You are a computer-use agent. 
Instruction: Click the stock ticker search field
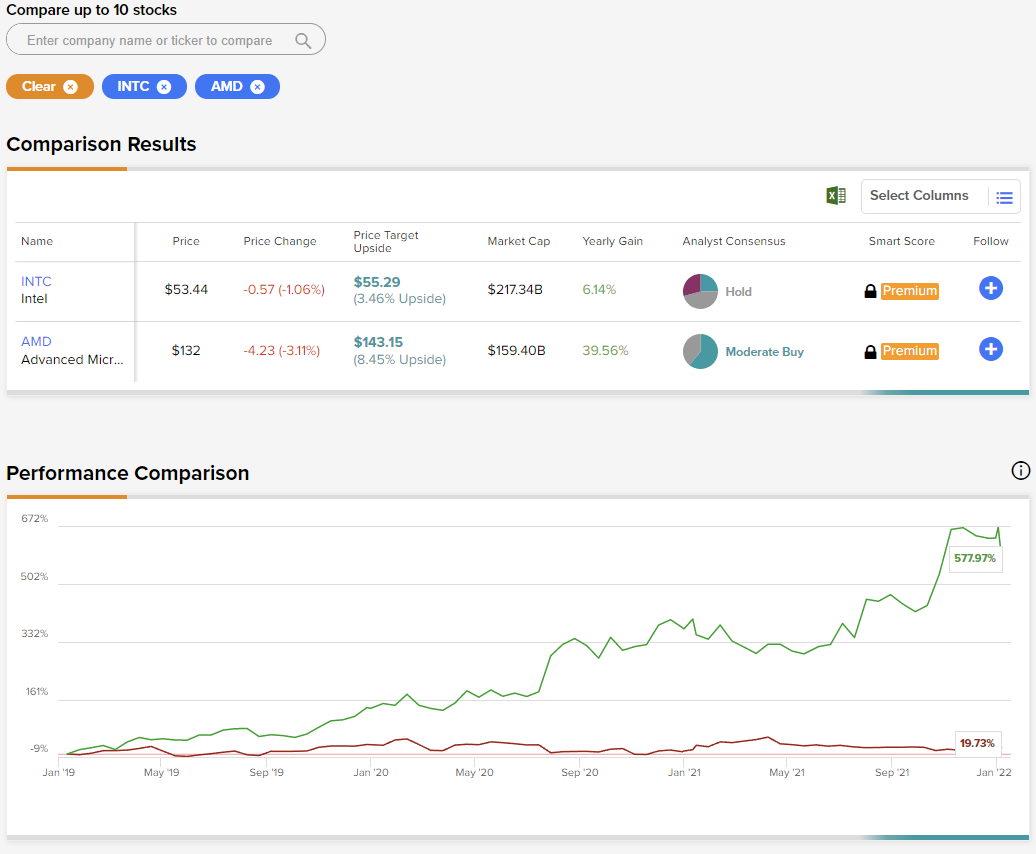point(166,40)
